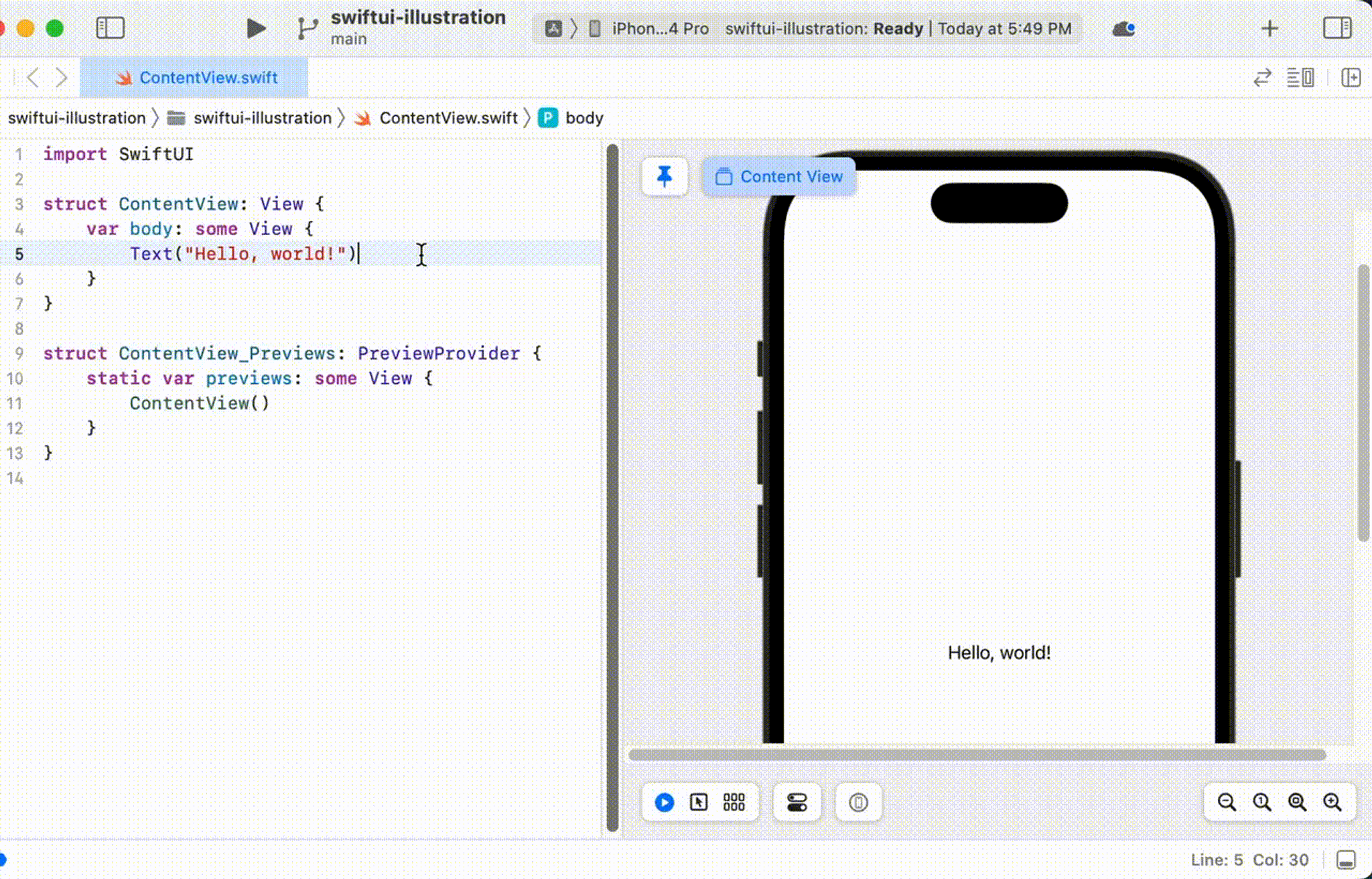Viewport: 1372px width, 879px height.
Task: Click the horizontal preview scrollbar
Action: point(977,755)
